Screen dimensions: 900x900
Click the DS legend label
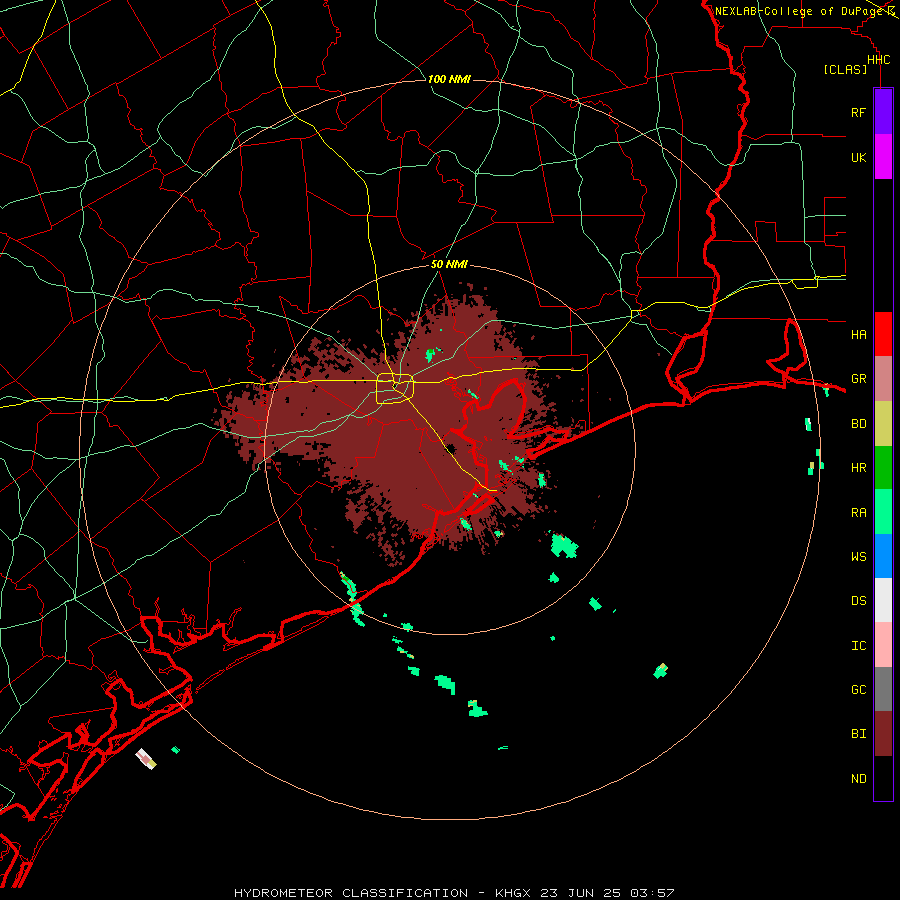point(858,601)
